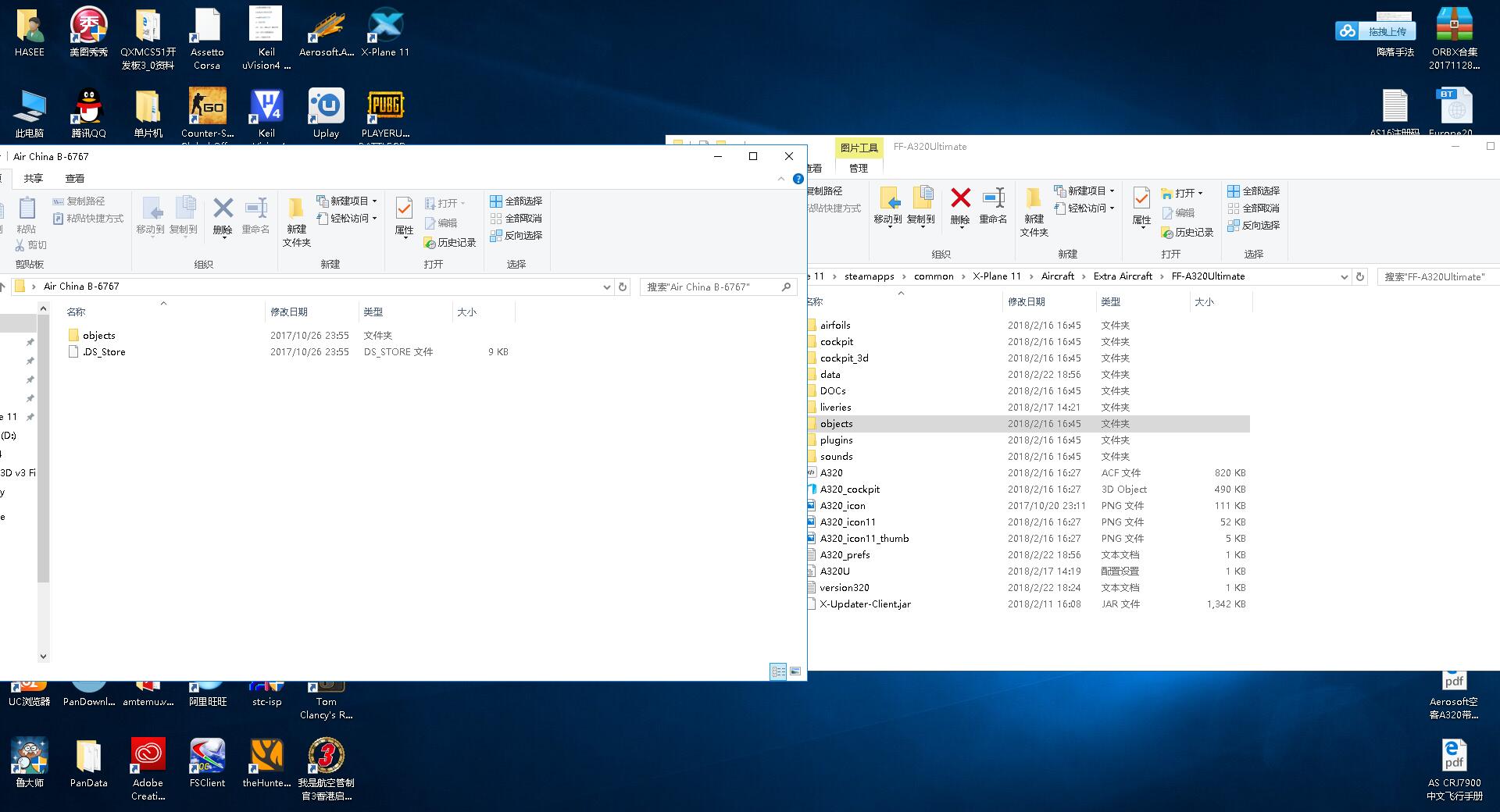The image size is (1500, 812).
Task: Open AS CRJ7900 pdf desktop icon
Action: click(1454, 769)
